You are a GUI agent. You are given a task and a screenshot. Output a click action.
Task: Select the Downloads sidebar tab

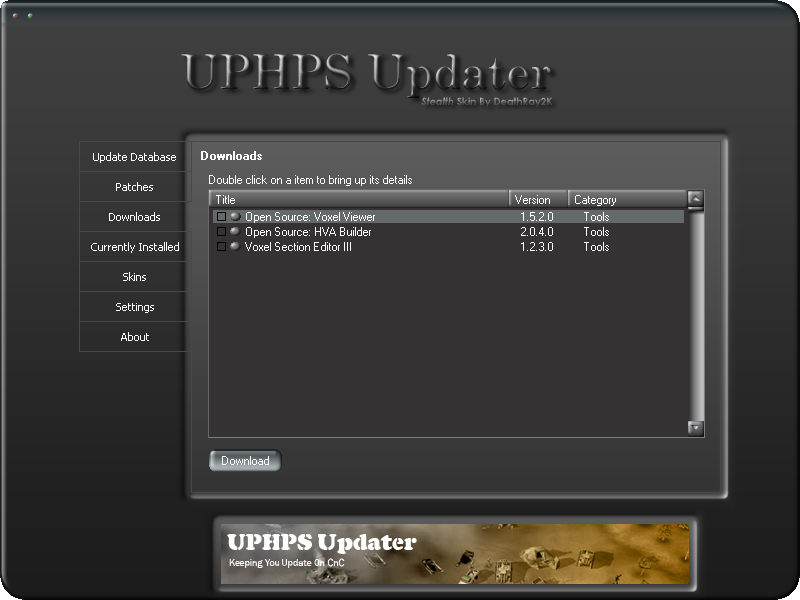point(134,217)
